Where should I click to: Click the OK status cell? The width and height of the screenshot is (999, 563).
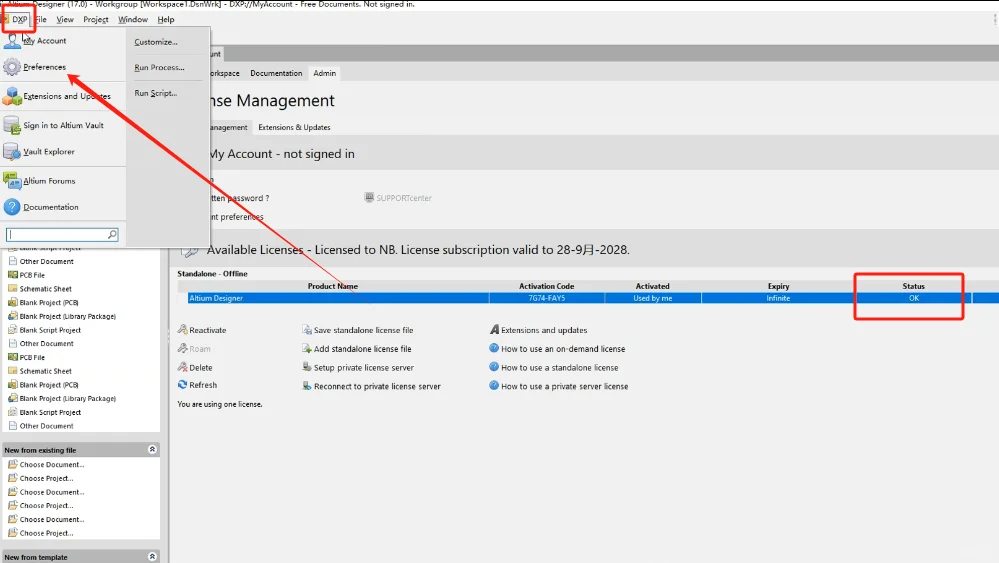pyautogui.click(x=914, y=298)
